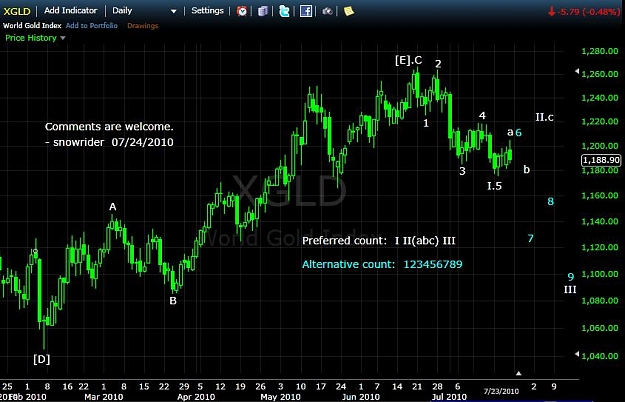Click the [E].C wave label

click(409, 60)
